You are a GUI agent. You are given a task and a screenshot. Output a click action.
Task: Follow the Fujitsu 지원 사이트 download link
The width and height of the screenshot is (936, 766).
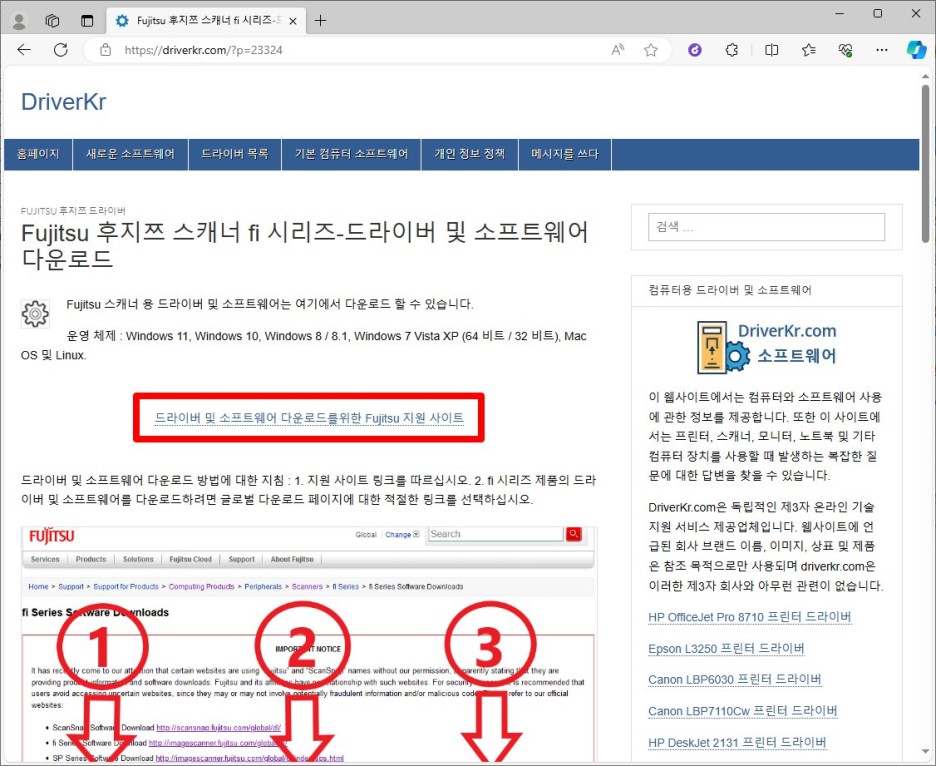coord(309,418)
